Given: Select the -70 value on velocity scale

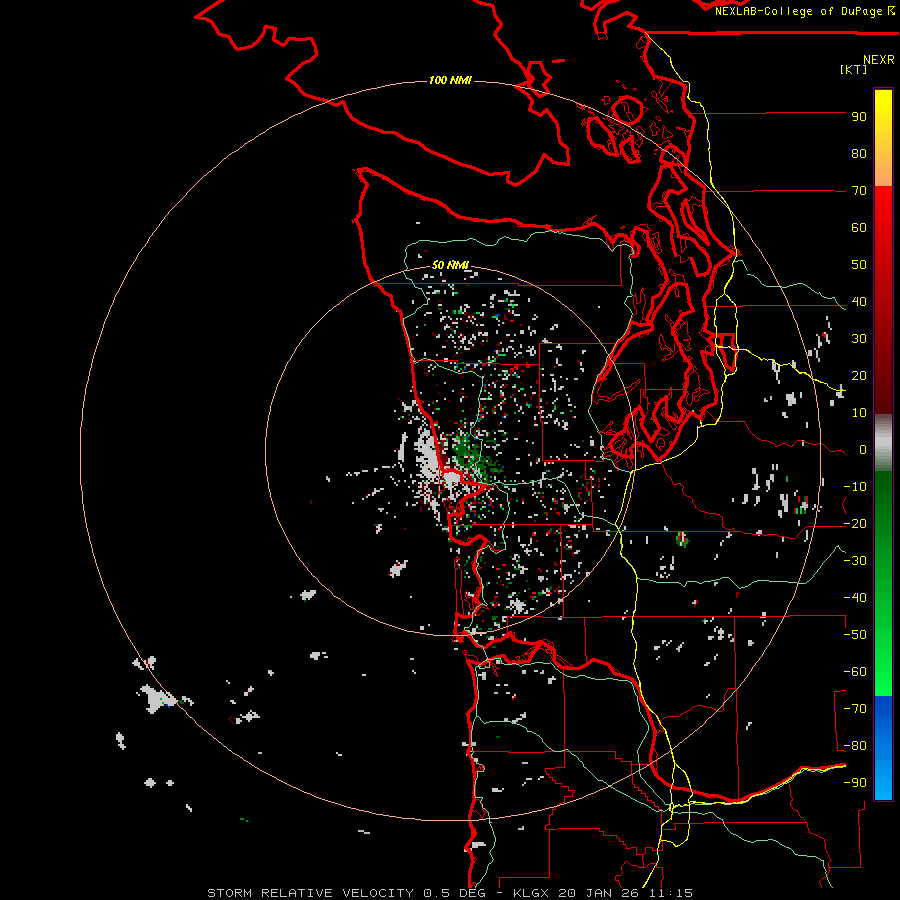Looking at the screenshot, I should coord(855,709).
